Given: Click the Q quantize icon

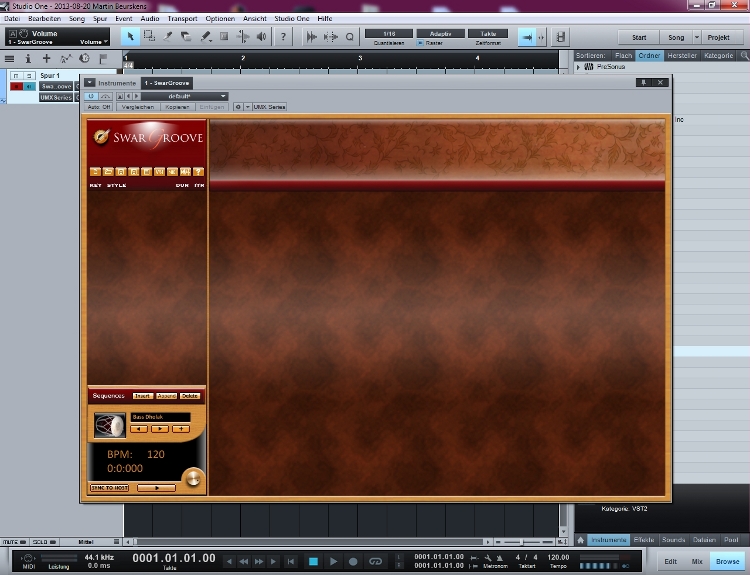Looking at the screenshot, I should [350, 37].
